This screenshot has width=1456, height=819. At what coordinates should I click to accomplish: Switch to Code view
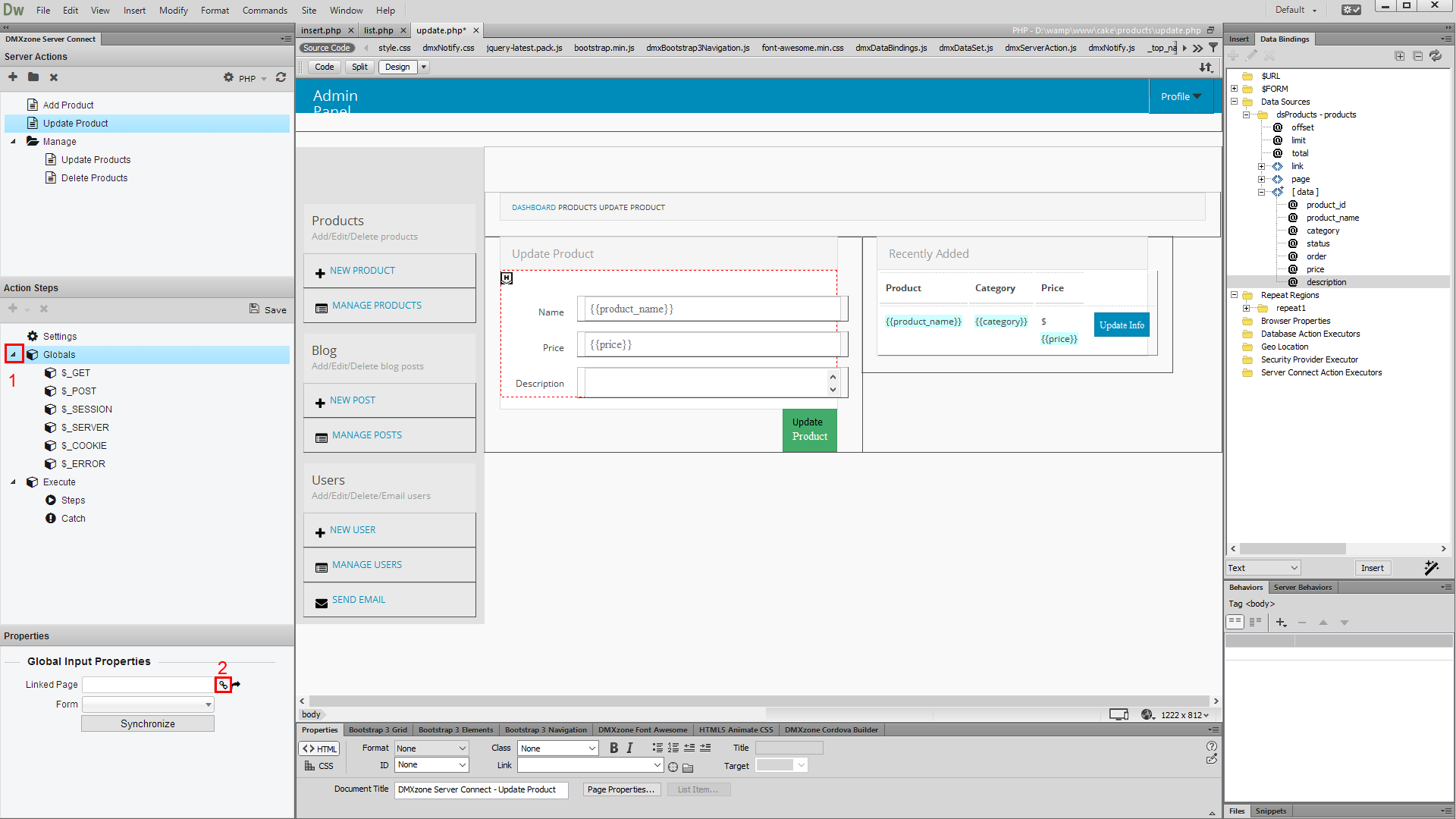(x=325, y=67)
